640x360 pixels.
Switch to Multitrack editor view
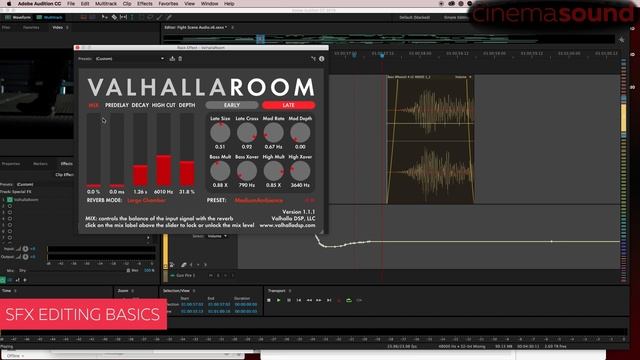pyautogui.click(x=49, y=18)
